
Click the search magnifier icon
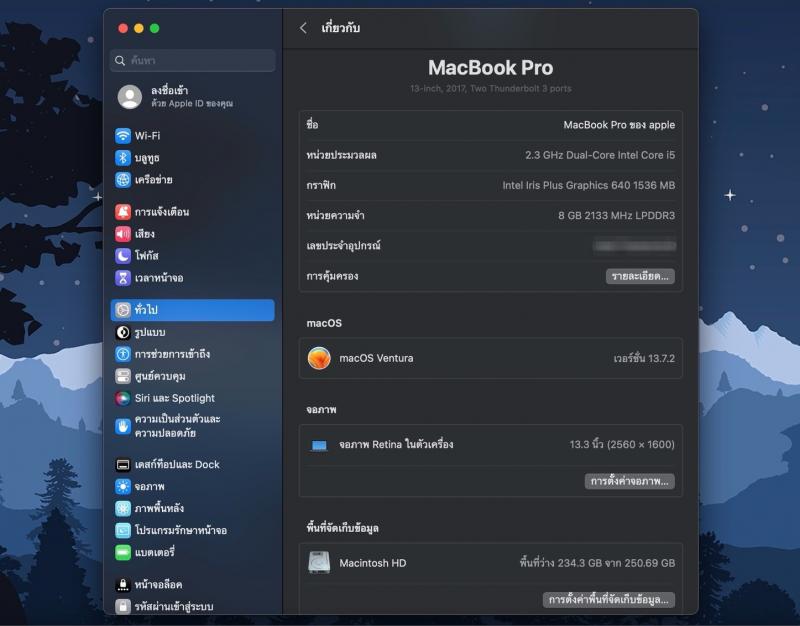(x=120, y=61)
